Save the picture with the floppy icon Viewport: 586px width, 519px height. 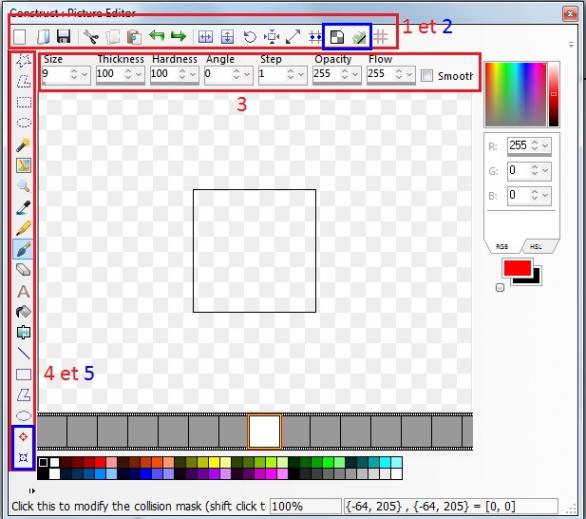(x=64, y=37)
